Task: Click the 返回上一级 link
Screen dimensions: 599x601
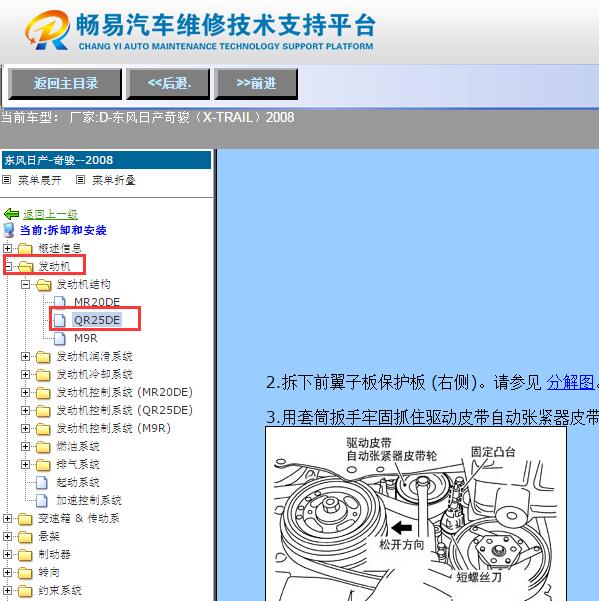Action: [50, 214]
